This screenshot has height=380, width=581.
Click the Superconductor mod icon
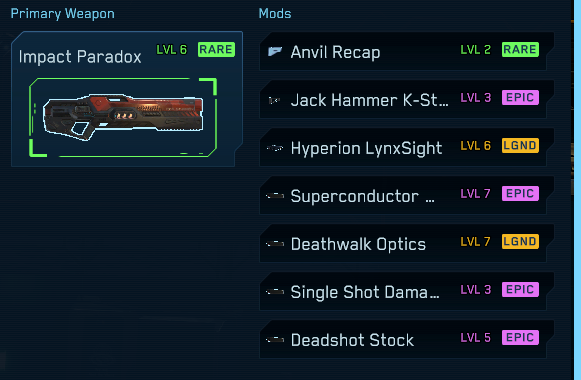275,196
